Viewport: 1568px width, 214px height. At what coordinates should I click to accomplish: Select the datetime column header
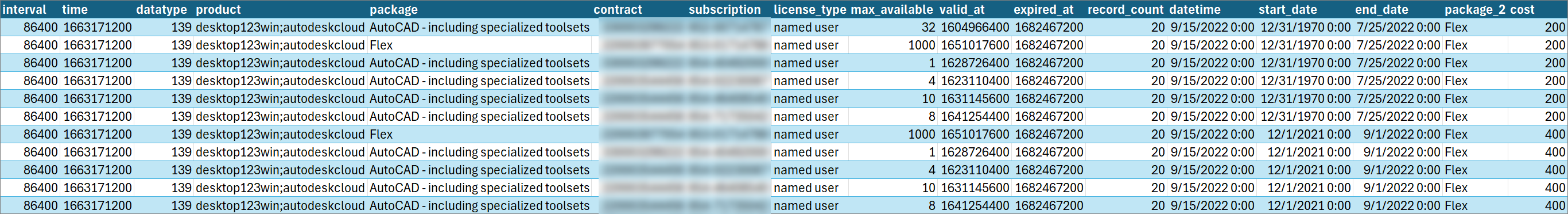pyautogui.click(x=1195, y=10)
